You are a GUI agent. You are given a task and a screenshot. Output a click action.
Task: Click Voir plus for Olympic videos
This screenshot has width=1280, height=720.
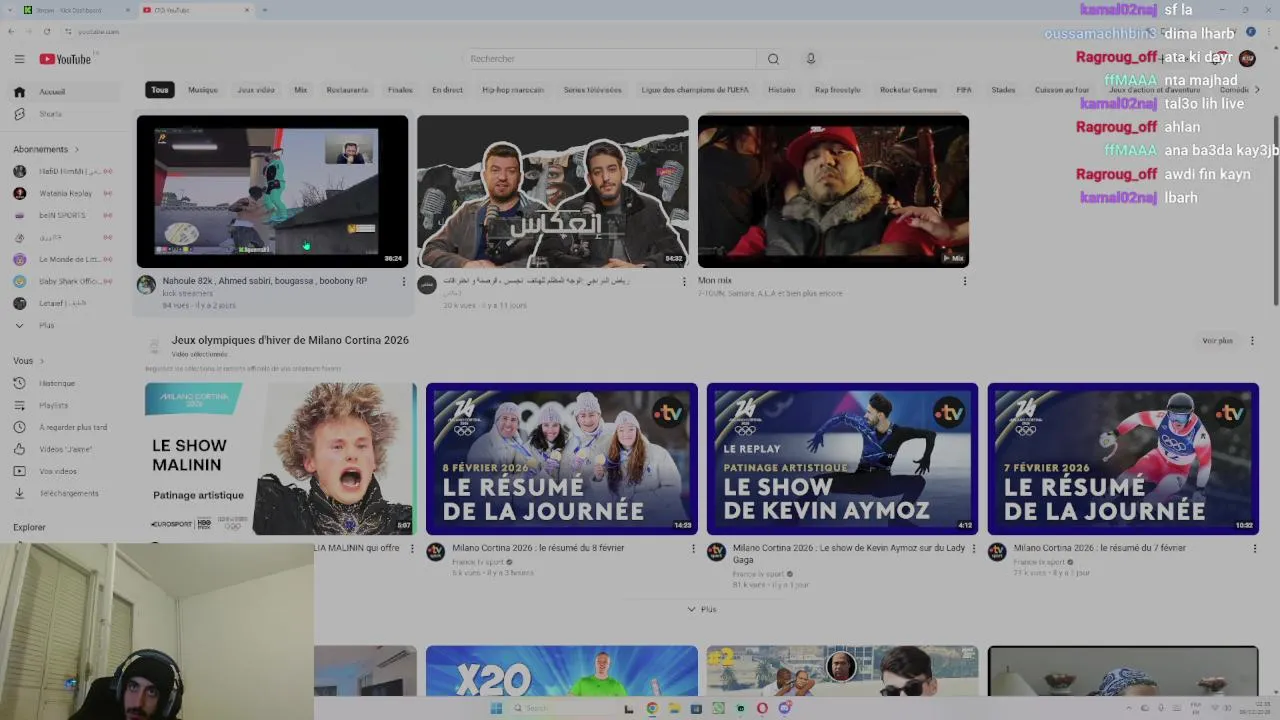(x=1217, y=341)
